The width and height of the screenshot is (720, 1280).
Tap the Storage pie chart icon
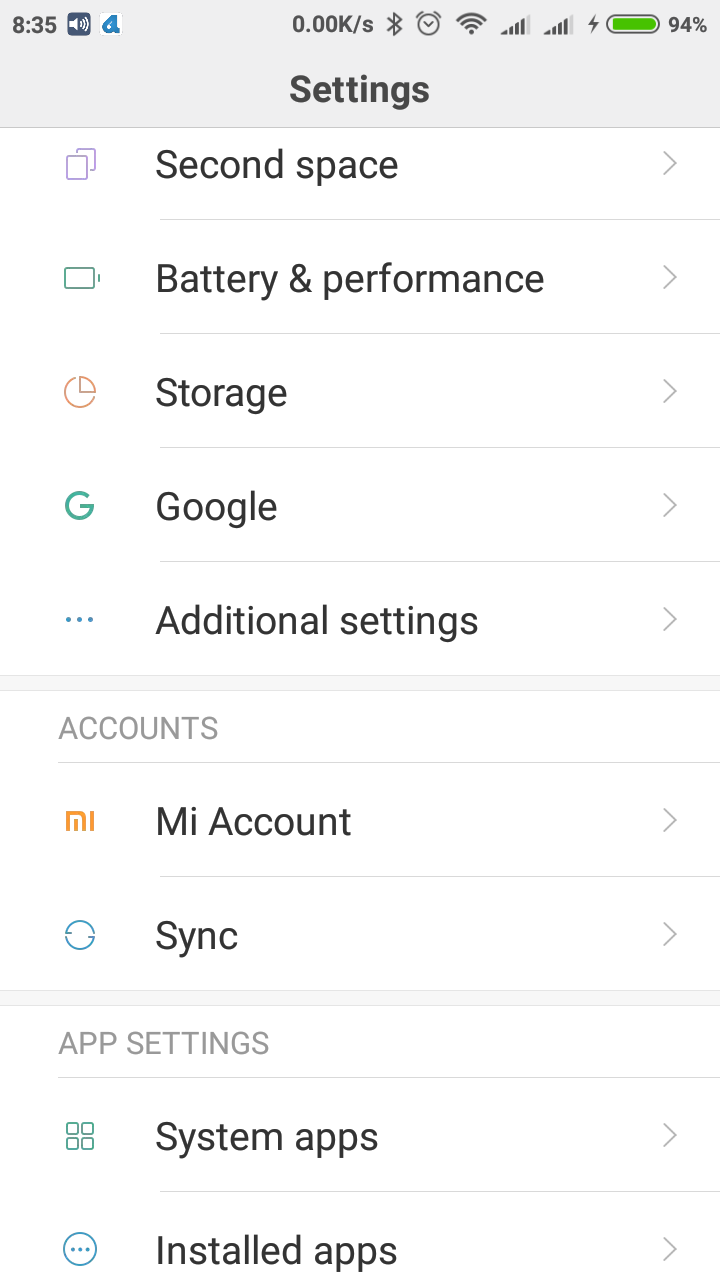(x=80, y=392)
